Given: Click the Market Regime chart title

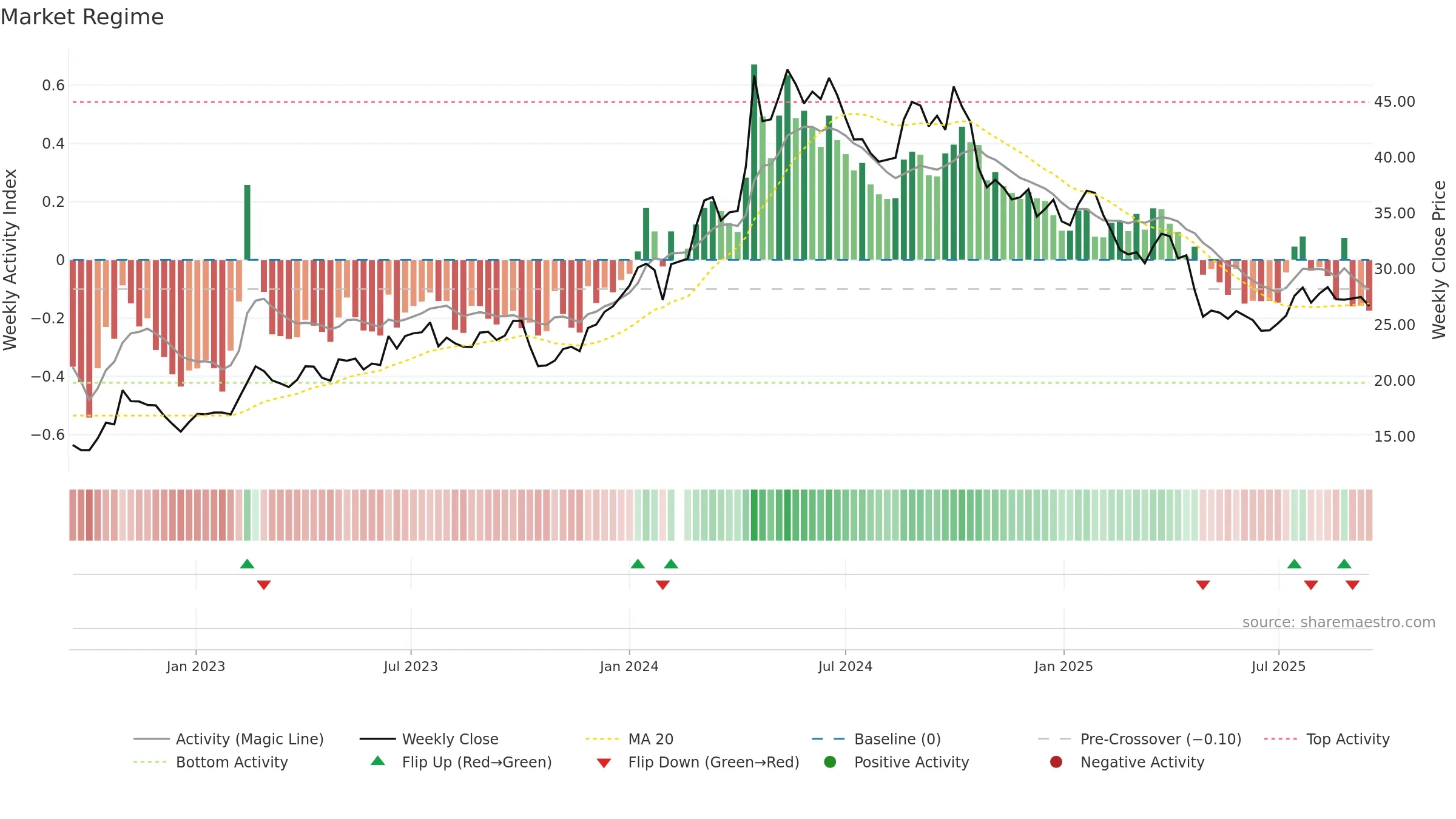Looking at the screenshot, I should (x=82, y=17).
